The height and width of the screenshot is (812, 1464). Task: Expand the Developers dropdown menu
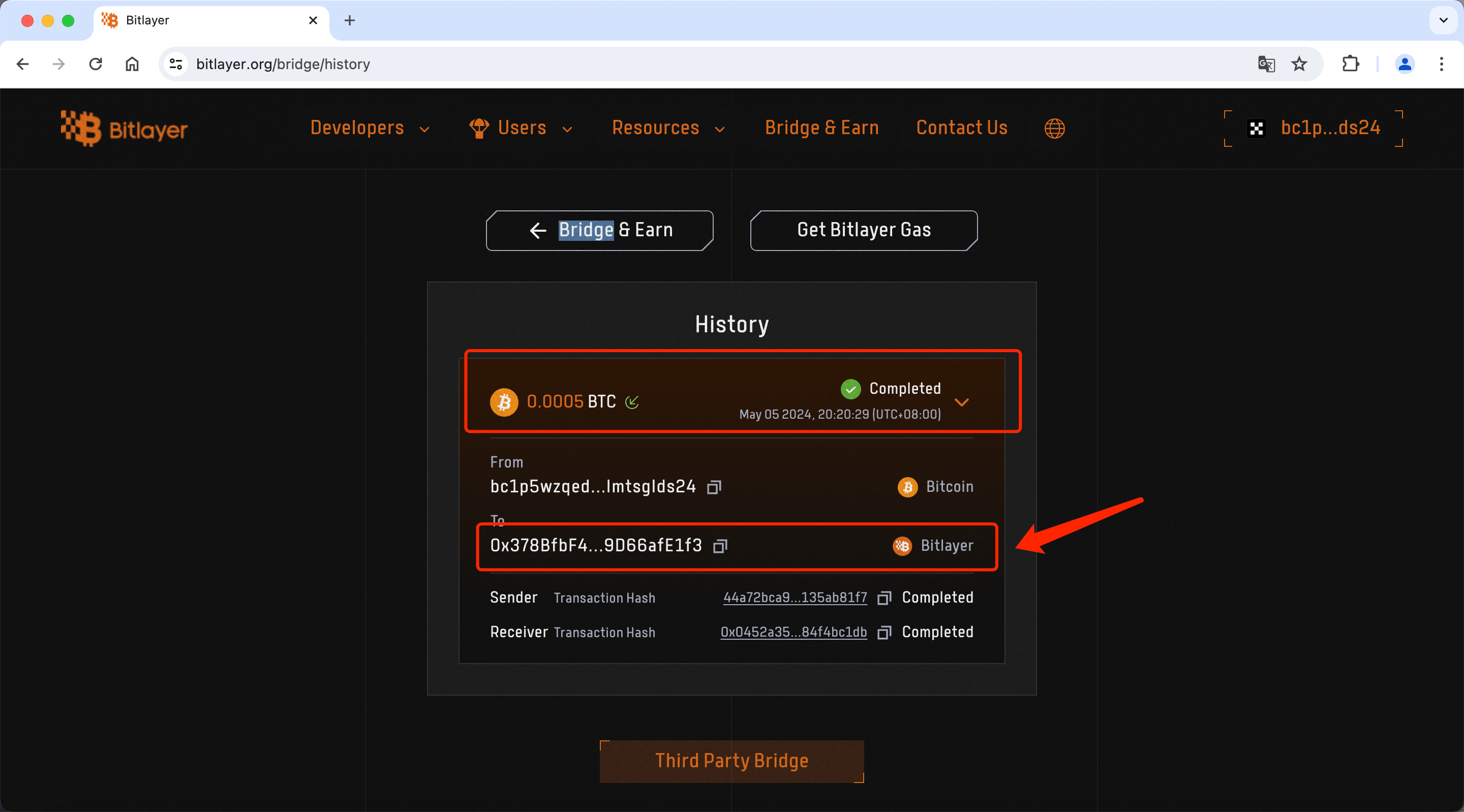coord(370,129)
